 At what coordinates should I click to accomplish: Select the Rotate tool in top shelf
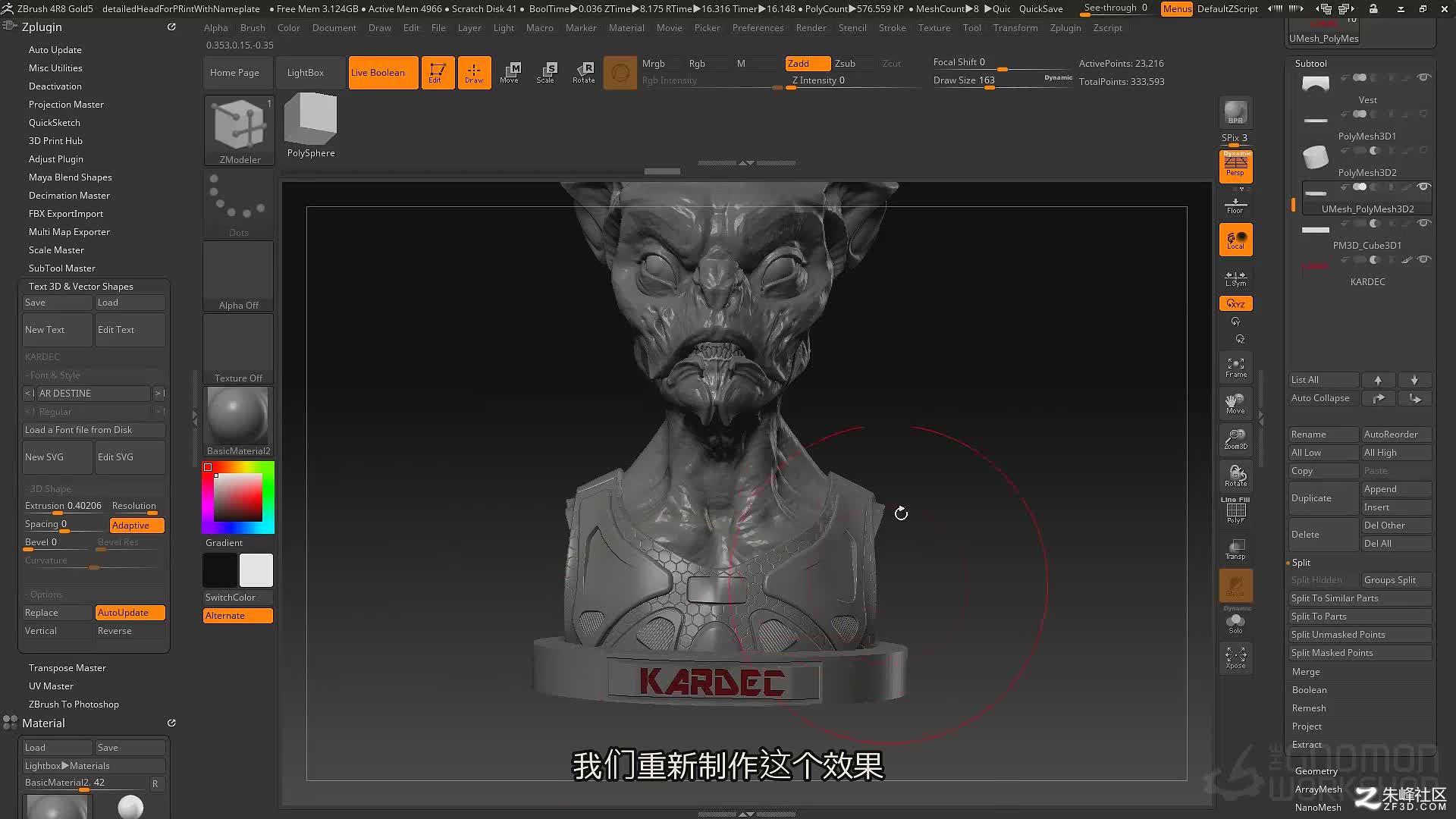tap(583, 73)
